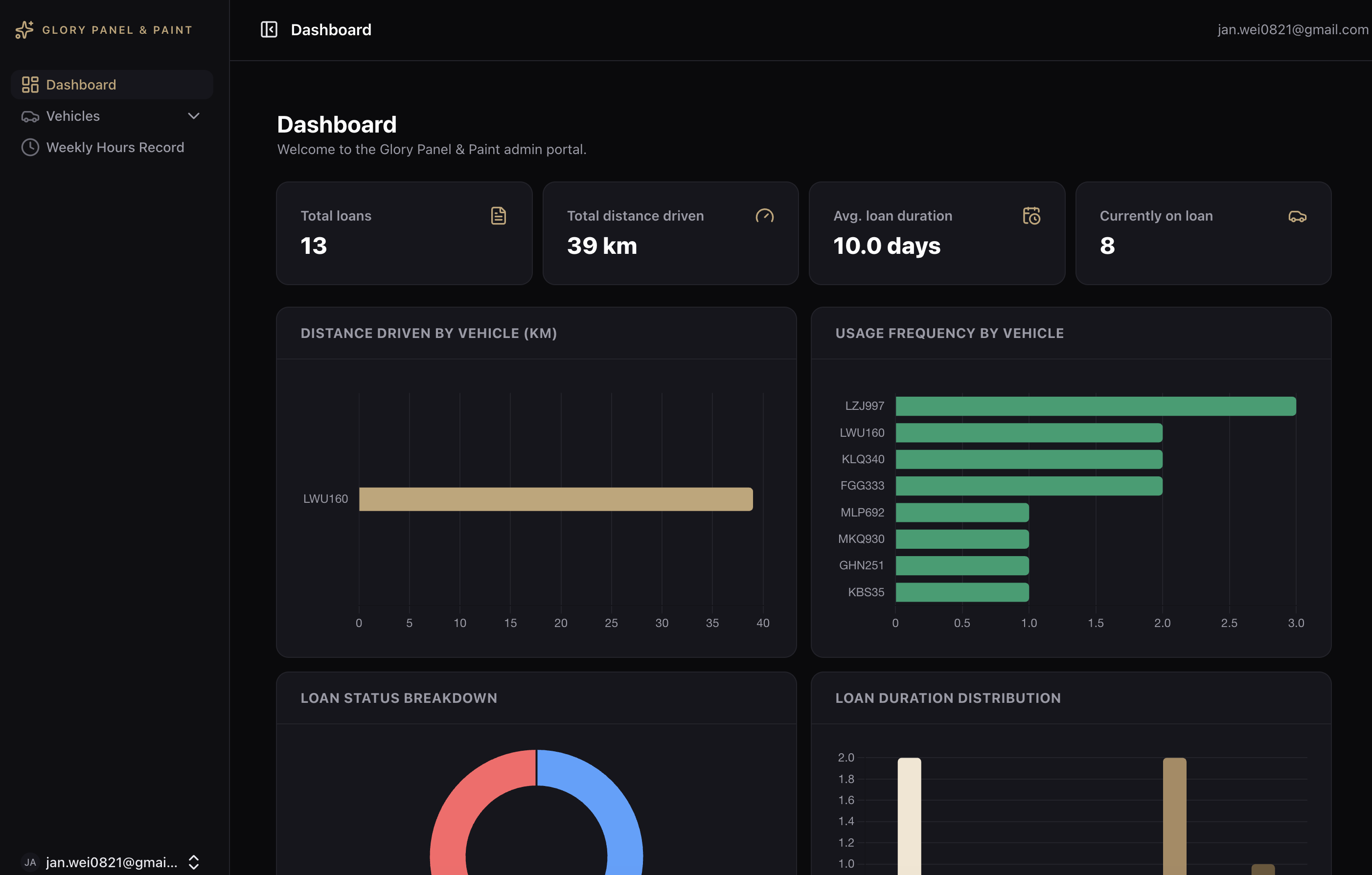The image size is (1372, 875).
Task: Click the large Dashboard page heading
Action: click(x=337, y=125)
